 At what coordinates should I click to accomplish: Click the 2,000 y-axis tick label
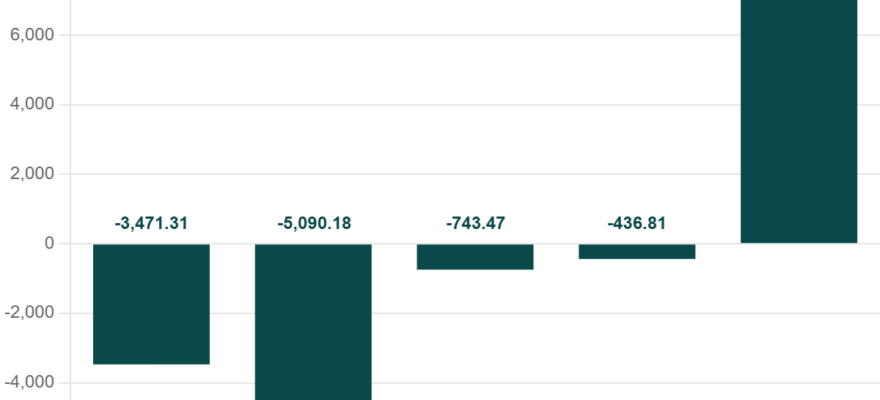pyautogui.click(x=32, y=174)
